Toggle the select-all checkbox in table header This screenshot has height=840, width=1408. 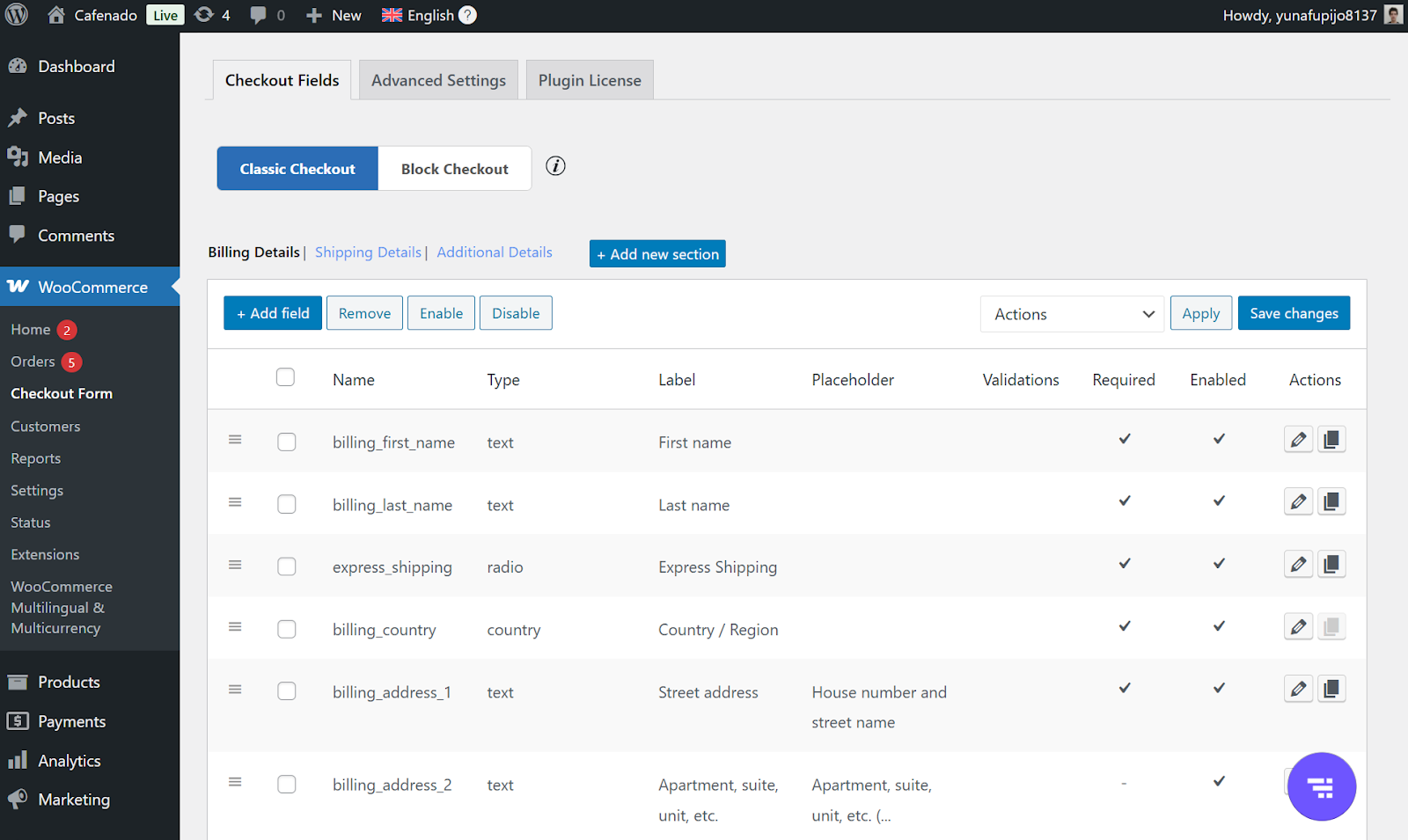click(x=285, y=377)
